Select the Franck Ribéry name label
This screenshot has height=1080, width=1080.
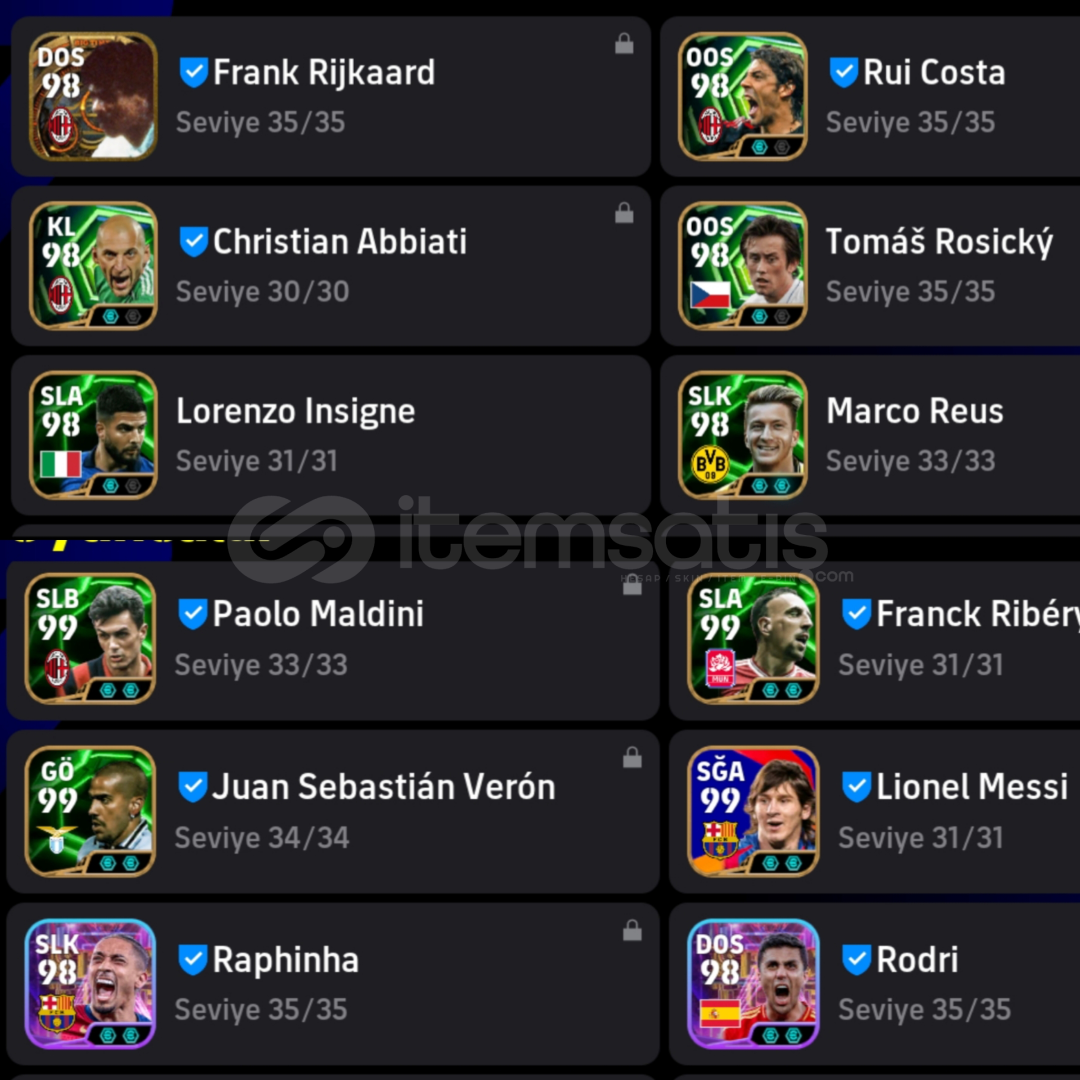point(977,614)
